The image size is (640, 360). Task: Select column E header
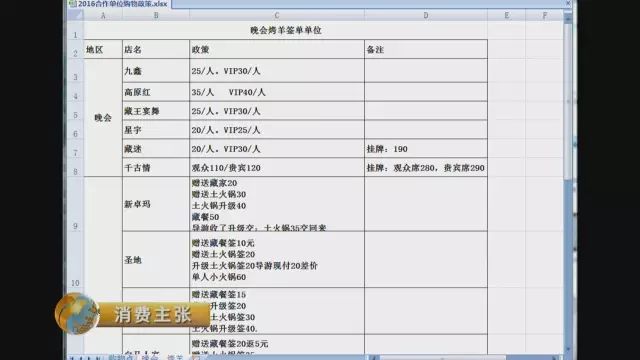coord(507,16)
